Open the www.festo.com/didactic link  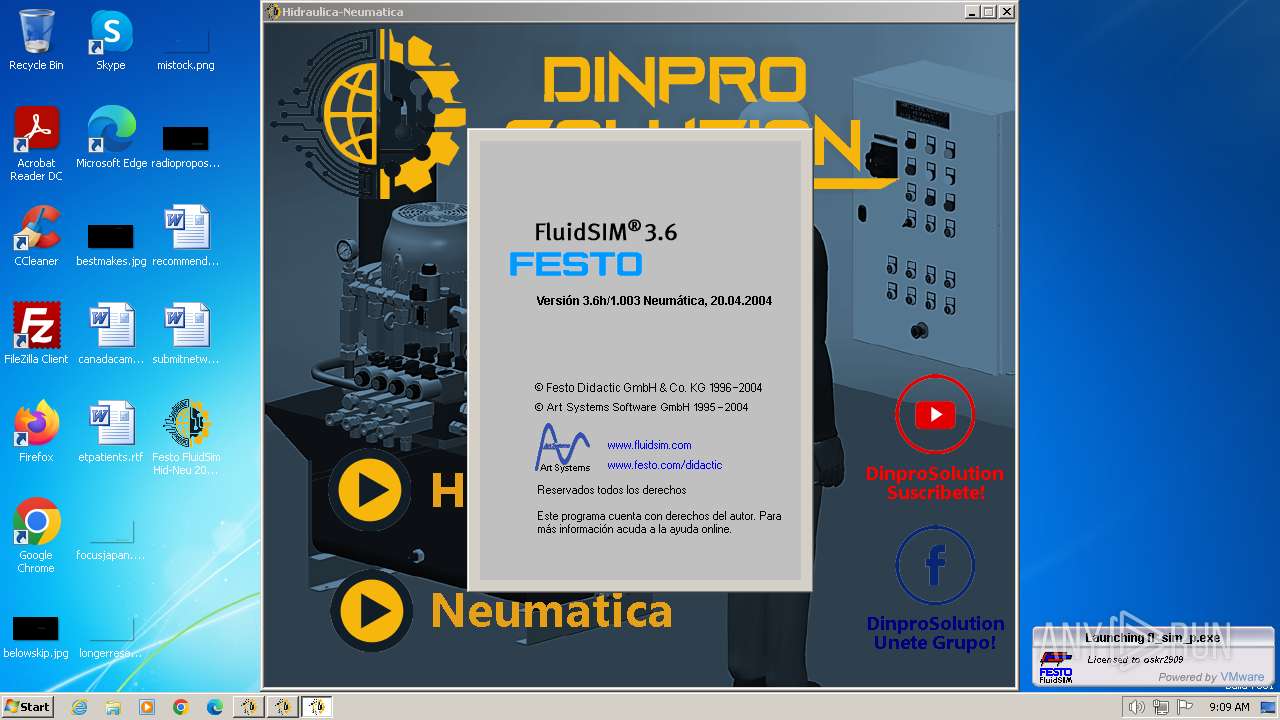[664, 465]
